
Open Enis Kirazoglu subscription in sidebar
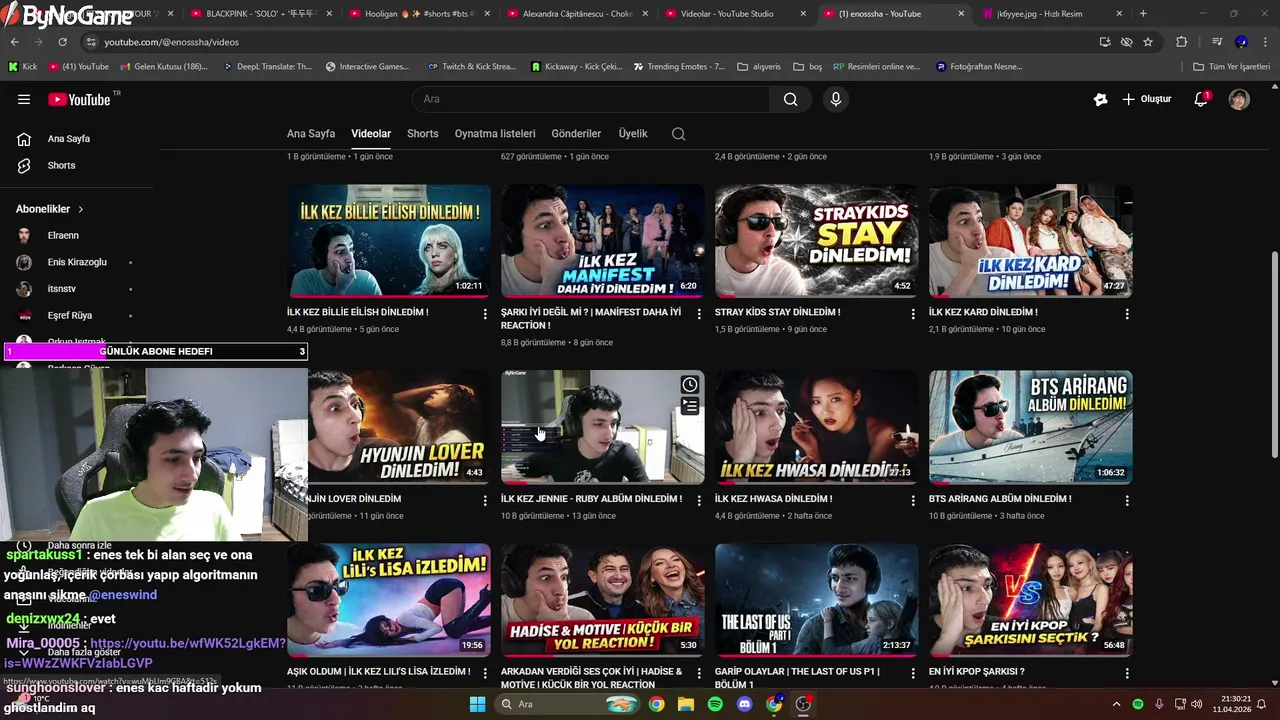(77, 262)
